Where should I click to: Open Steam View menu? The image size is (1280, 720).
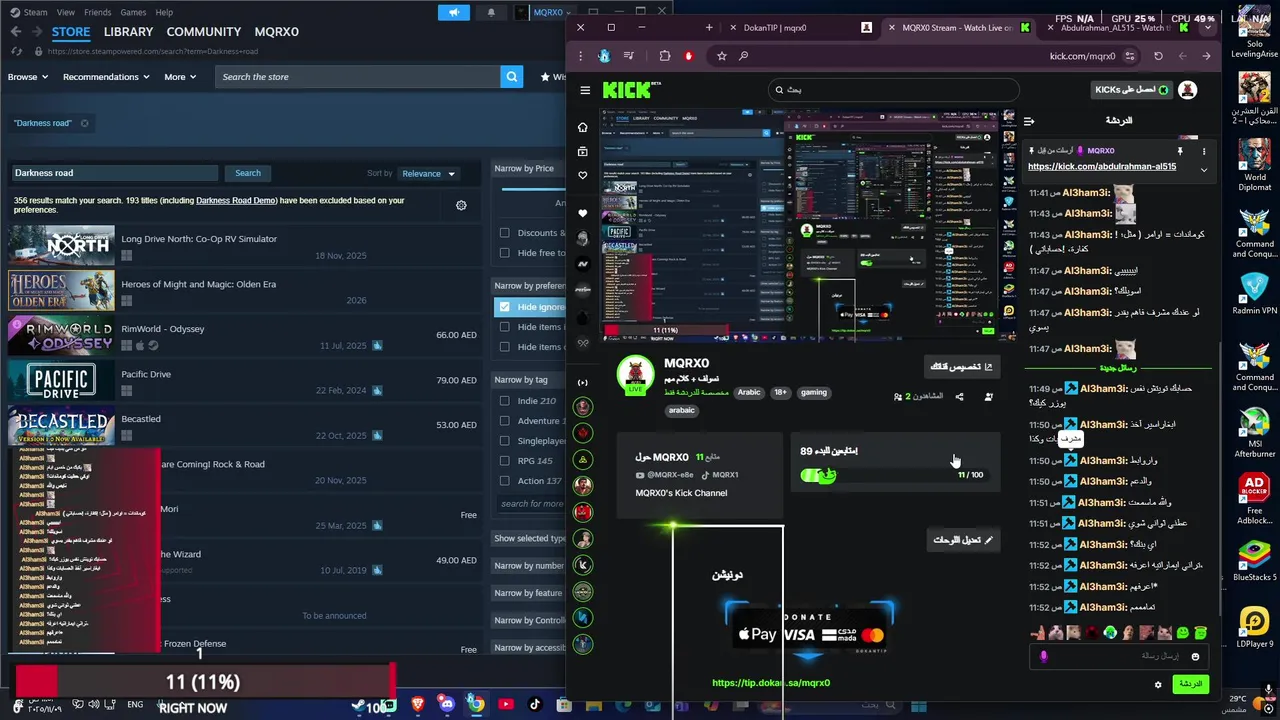click(x=65, y=12)
